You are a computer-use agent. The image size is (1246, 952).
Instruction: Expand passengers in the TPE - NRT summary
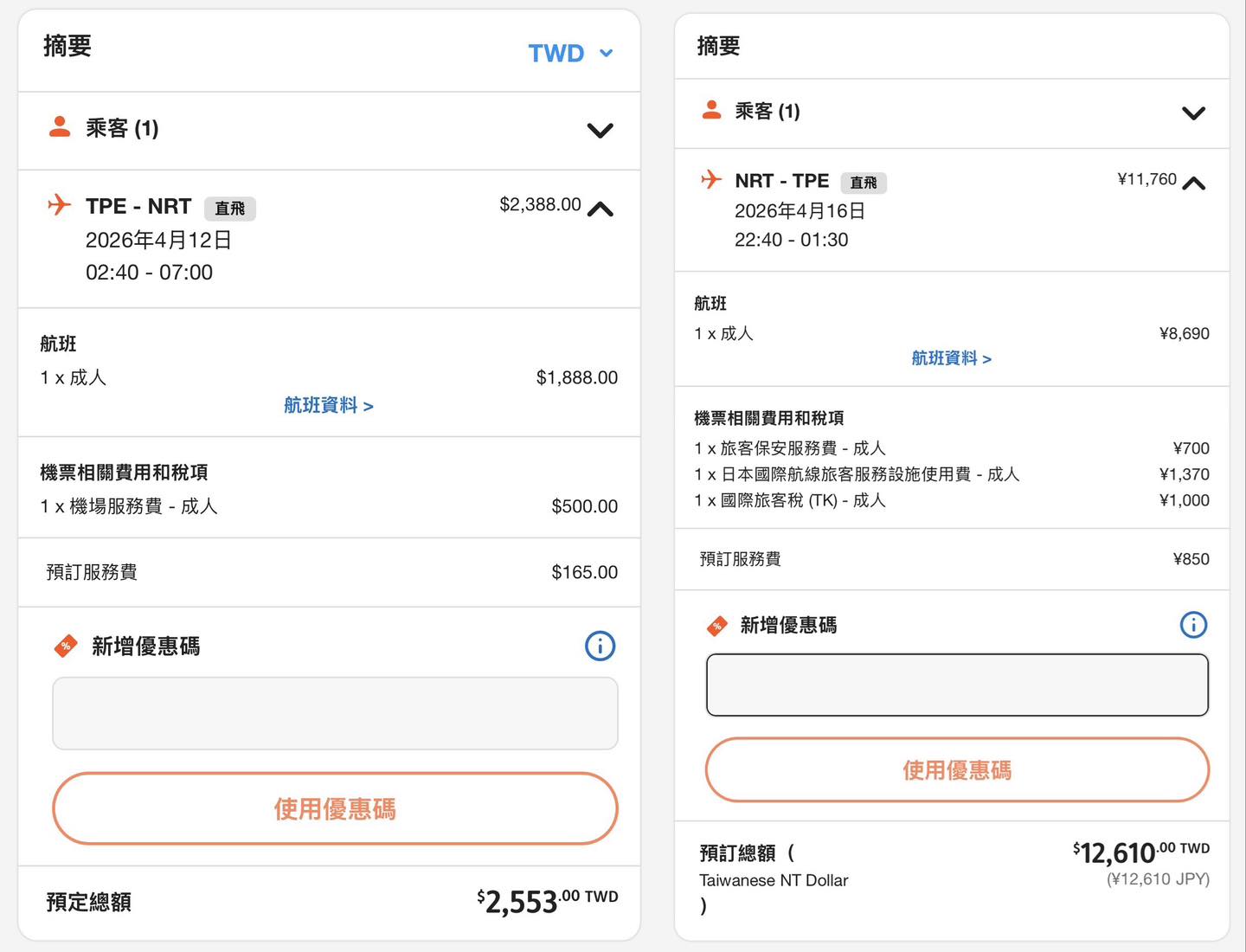pyautogui.click(x=600, y=131)
